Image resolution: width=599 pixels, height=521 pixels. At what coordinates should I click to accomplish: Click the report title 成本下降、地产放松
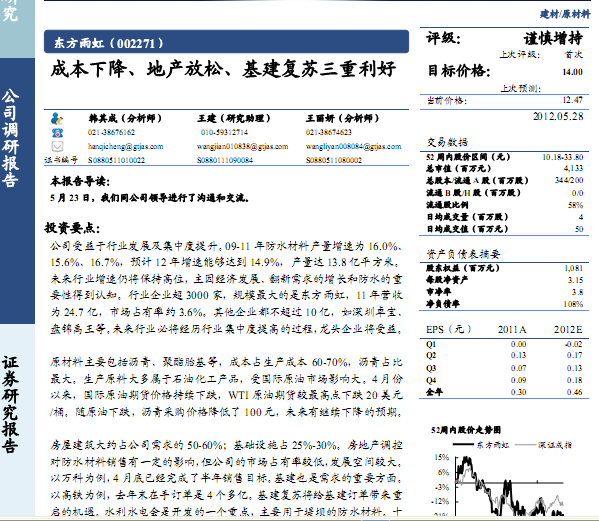click(x=223, y=69)
